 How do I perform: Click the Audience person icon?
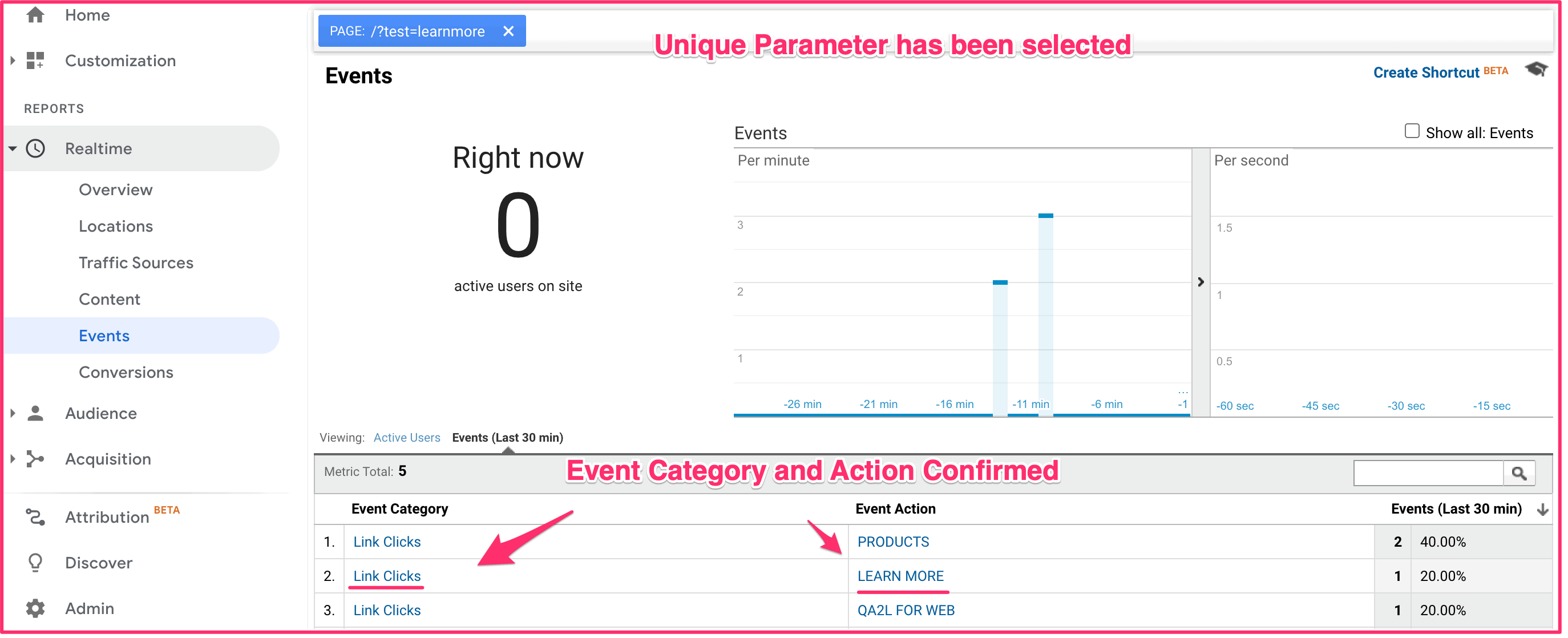click(x=35, y=414)
